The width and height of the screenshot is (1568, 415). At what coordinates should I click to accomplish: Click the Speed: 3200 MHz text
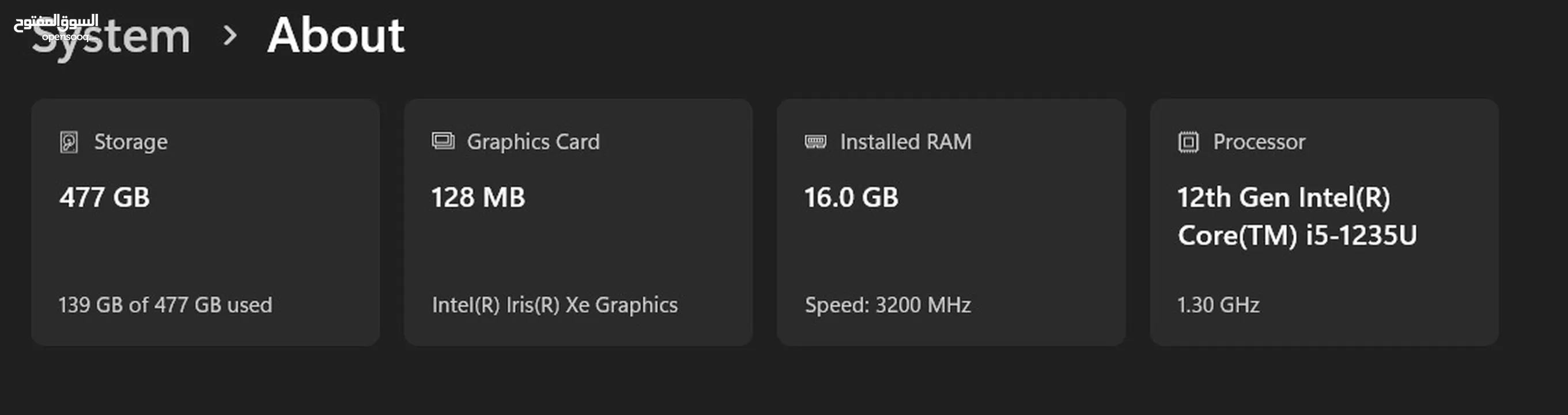pyautogui.click(x=887, y=305)
